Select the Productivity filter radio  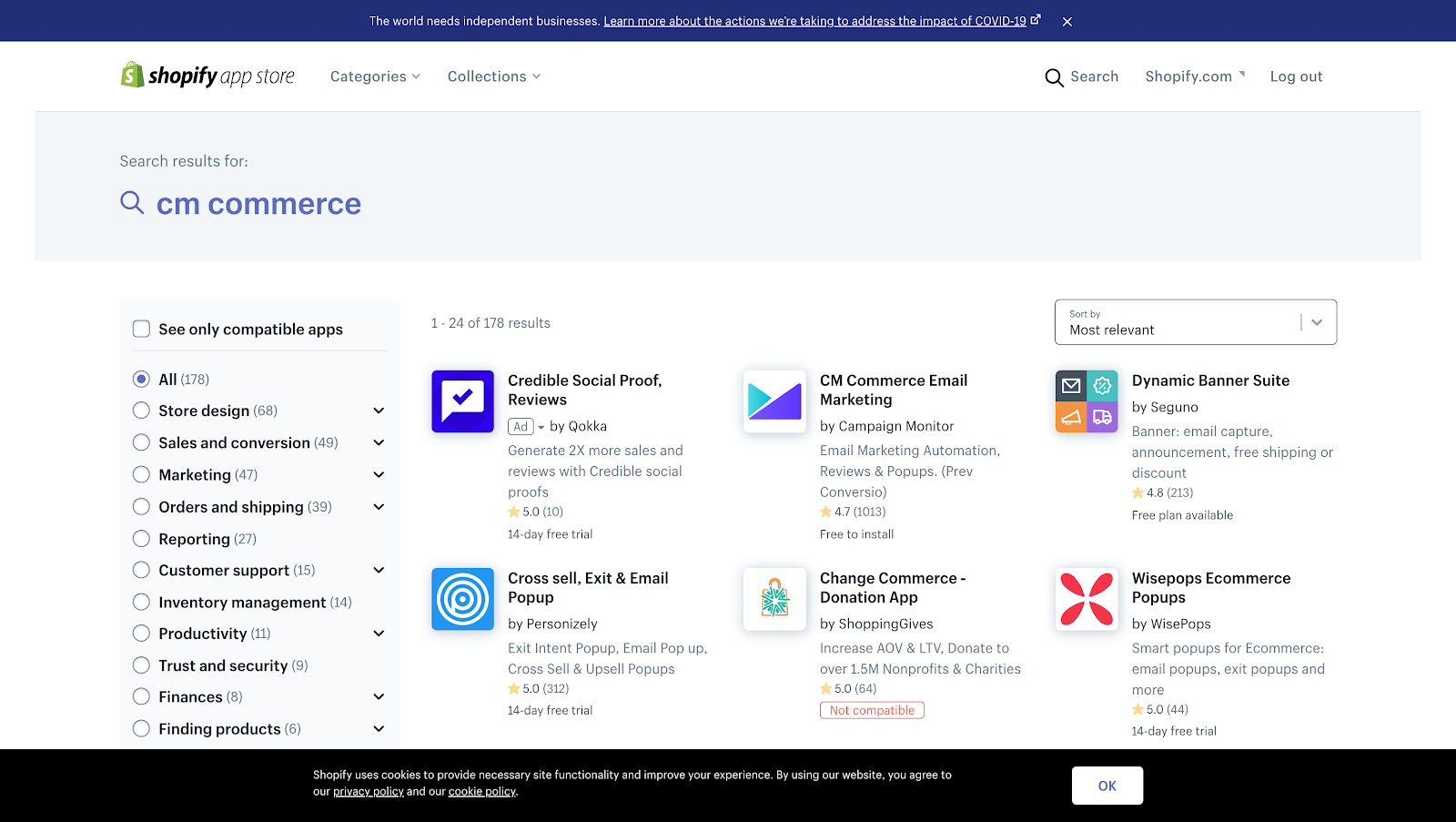coord(141,634)
